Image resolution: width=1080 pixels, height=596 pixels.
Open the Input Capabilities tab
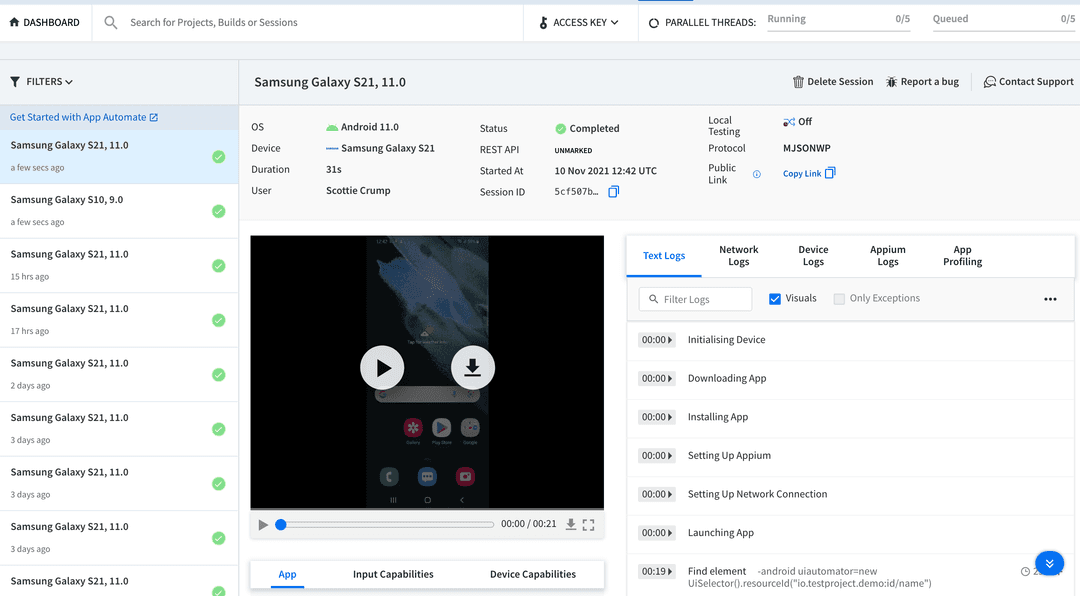(x=393, y=574)
